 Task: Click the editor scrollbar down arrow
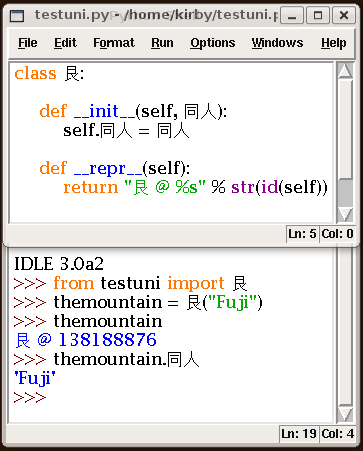click(x=345, y=214)
